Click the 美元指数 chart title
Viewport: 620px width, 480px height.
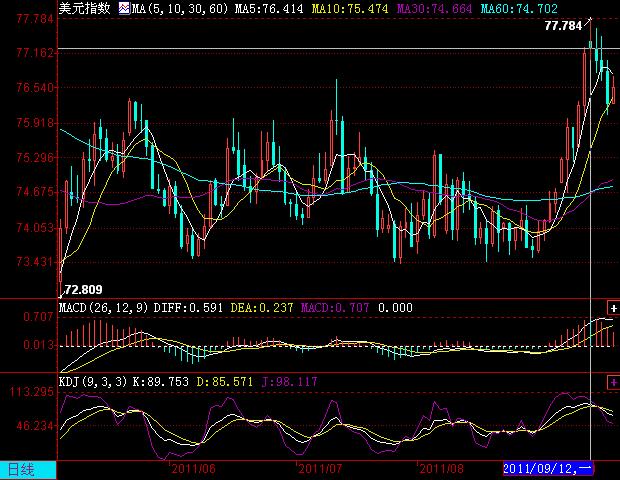coord(85,8)
